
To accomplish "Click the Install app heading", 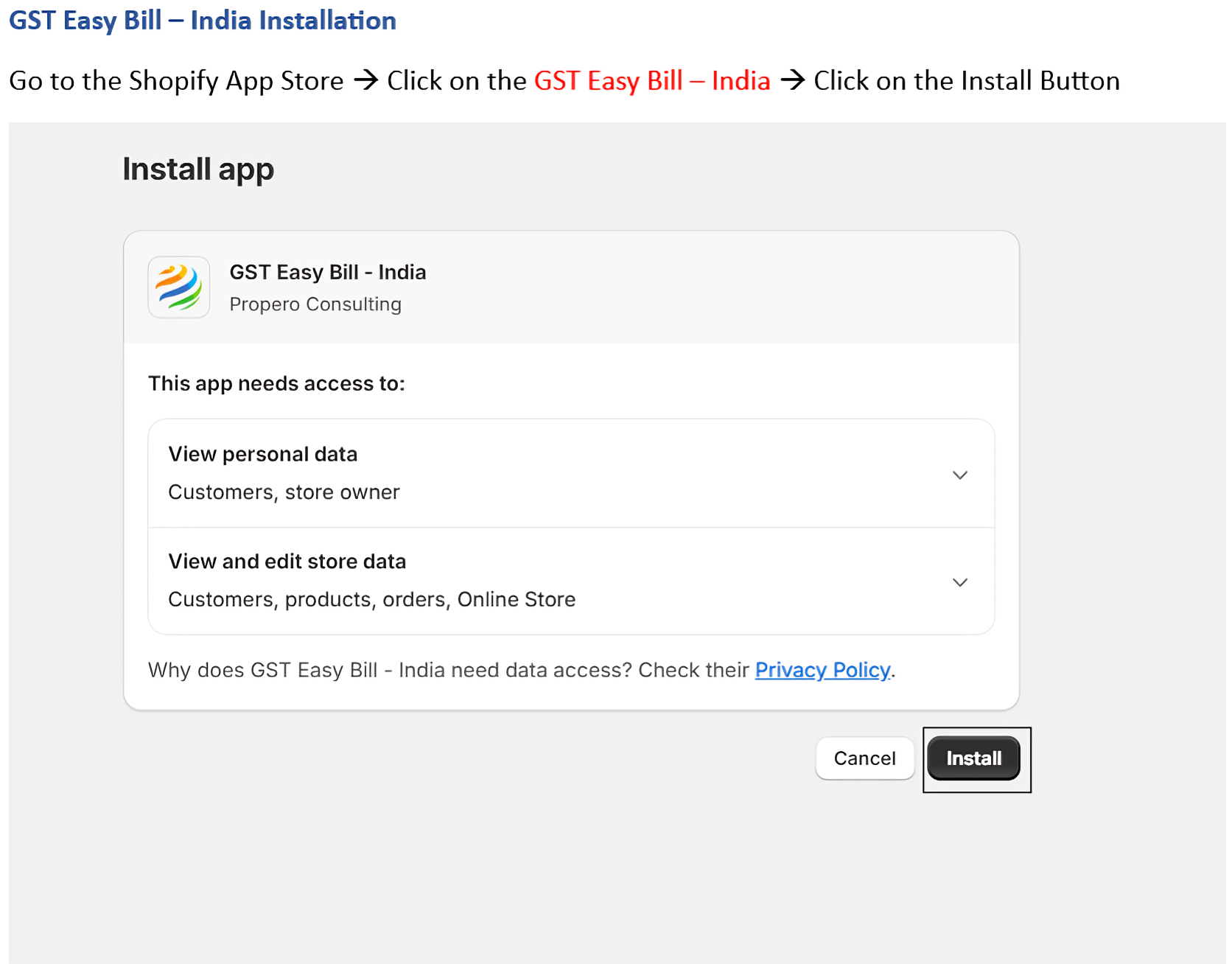I will [x=197, y=169].
